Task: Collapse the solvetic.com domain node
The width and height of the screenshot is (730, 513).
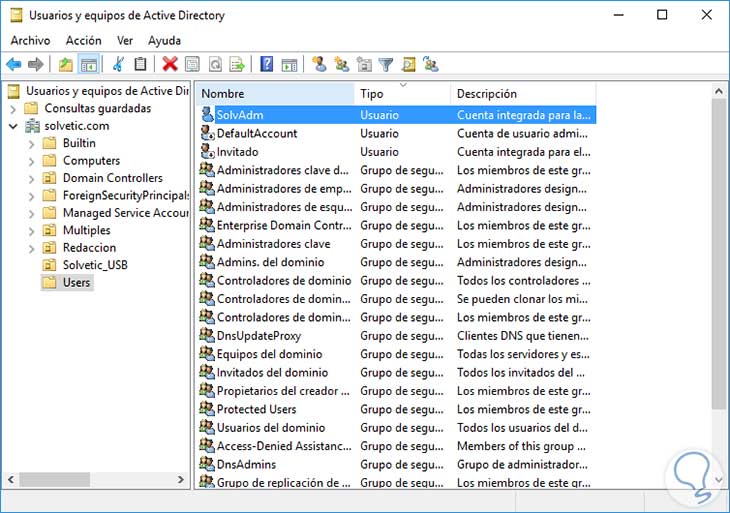Action: coord(13,126)
